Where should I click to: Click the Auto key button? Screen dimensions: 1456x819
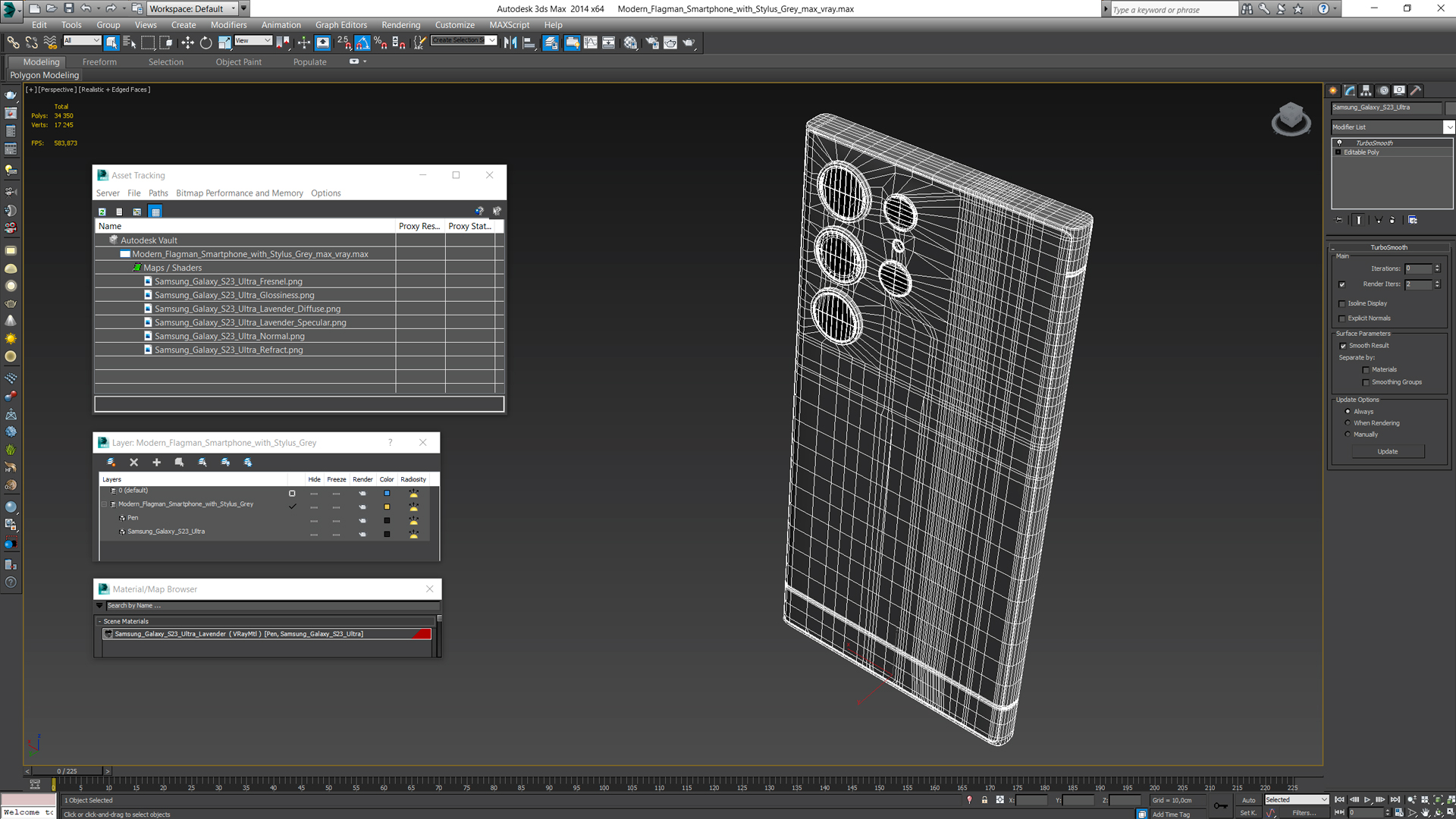(1248, 800)
